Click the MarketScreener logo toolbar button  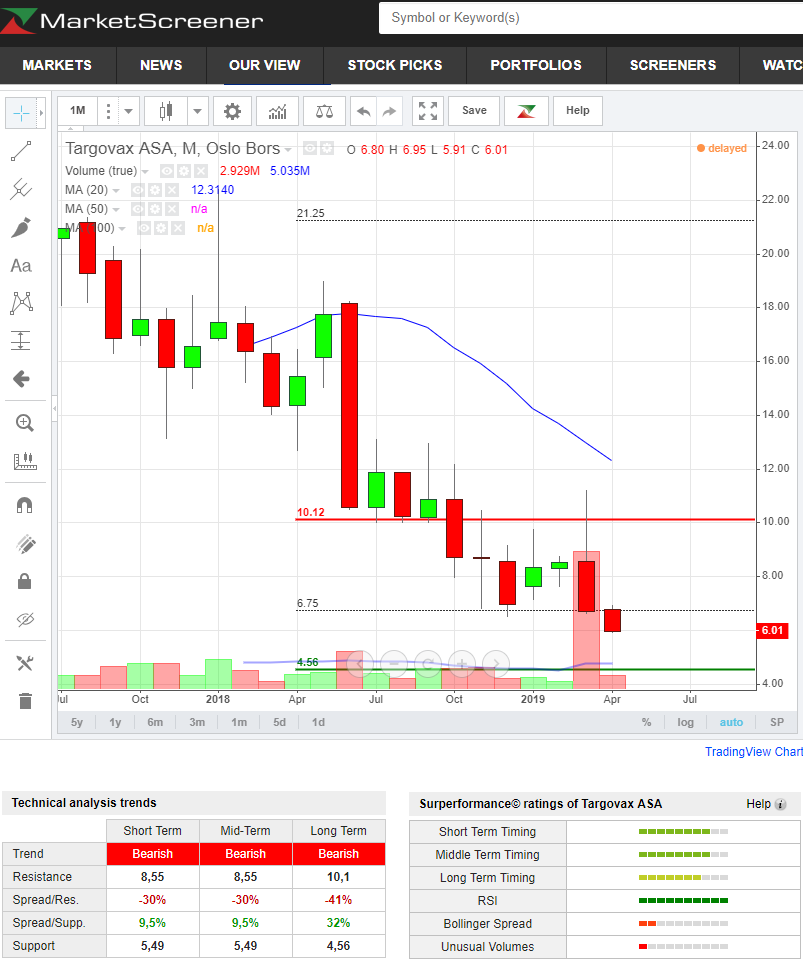pos(526,111)
